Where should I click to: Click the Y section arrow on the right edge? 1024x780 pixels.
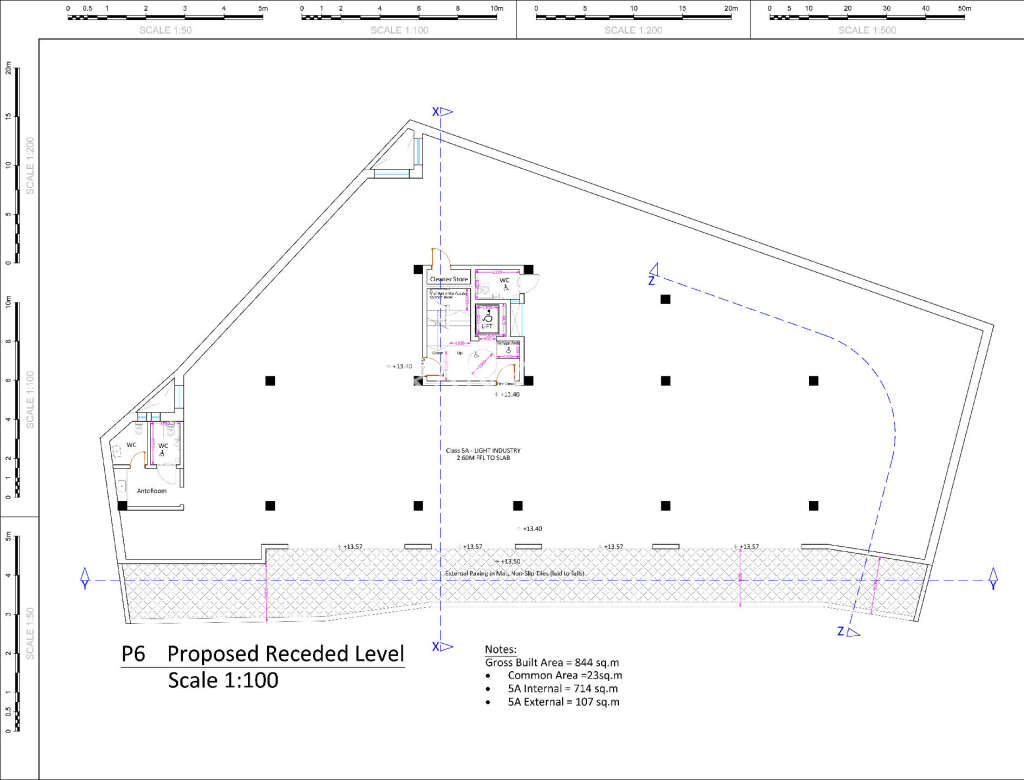point(991,578)
